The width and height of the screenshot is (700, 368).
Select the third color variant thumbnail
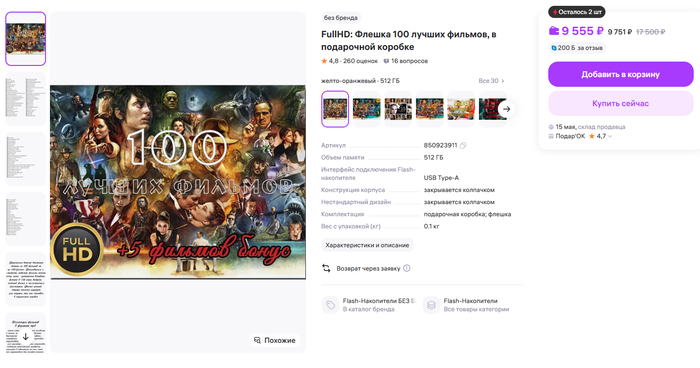[x=398, y=109]
